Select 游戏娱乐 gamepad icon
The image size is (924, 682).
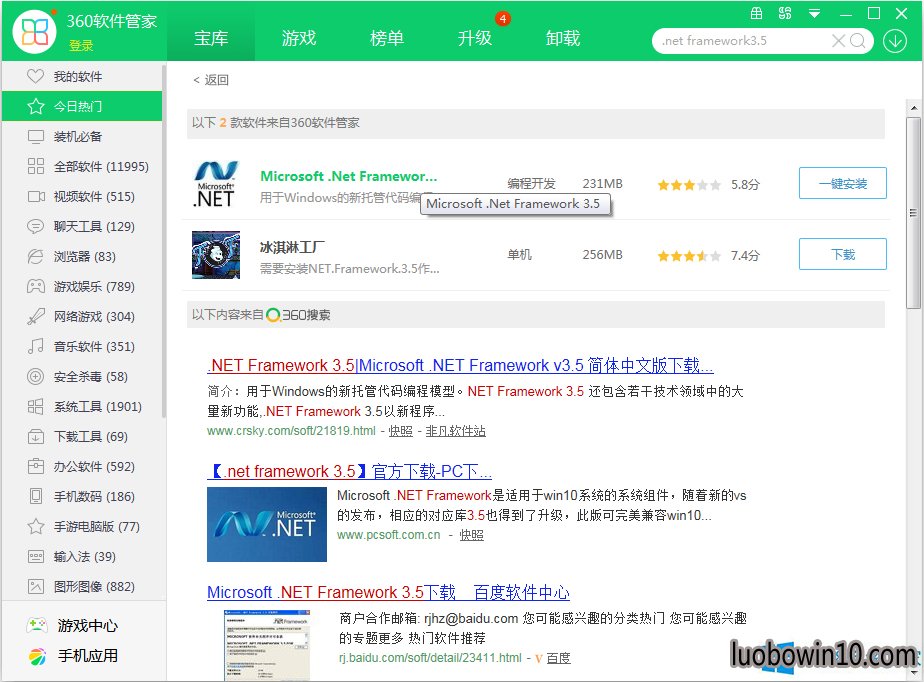[36, 286]
